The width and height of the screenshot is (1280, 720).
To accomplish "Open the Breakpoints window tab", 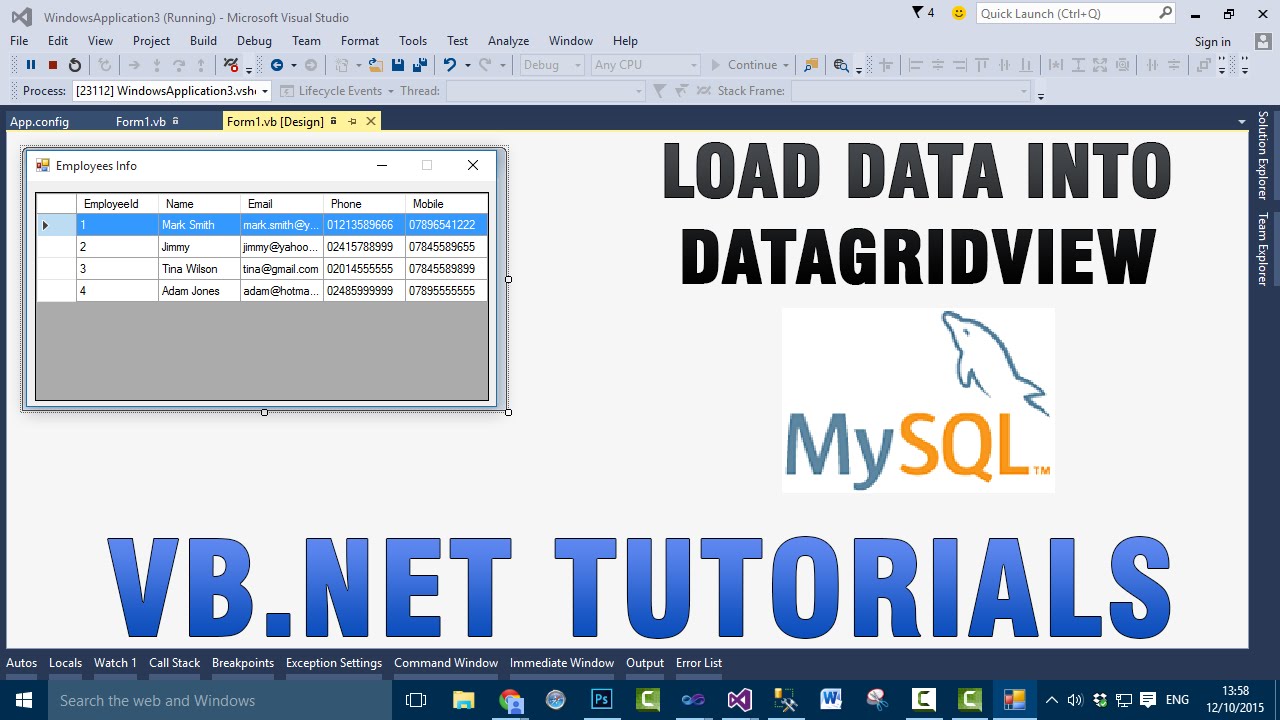I will click(x=243, y=663).
